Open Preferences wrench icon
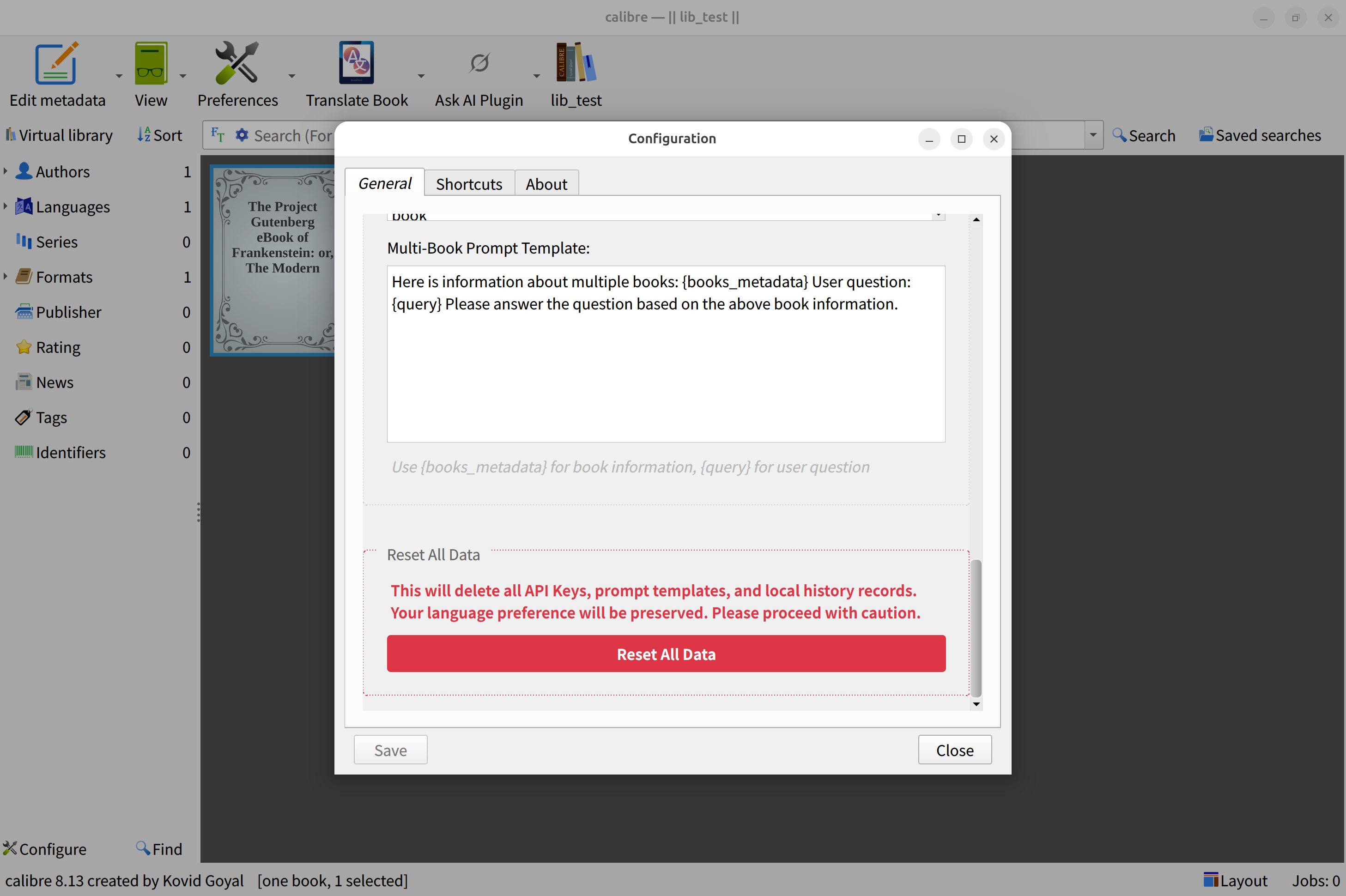1346x896 pixels. point(236,63)
